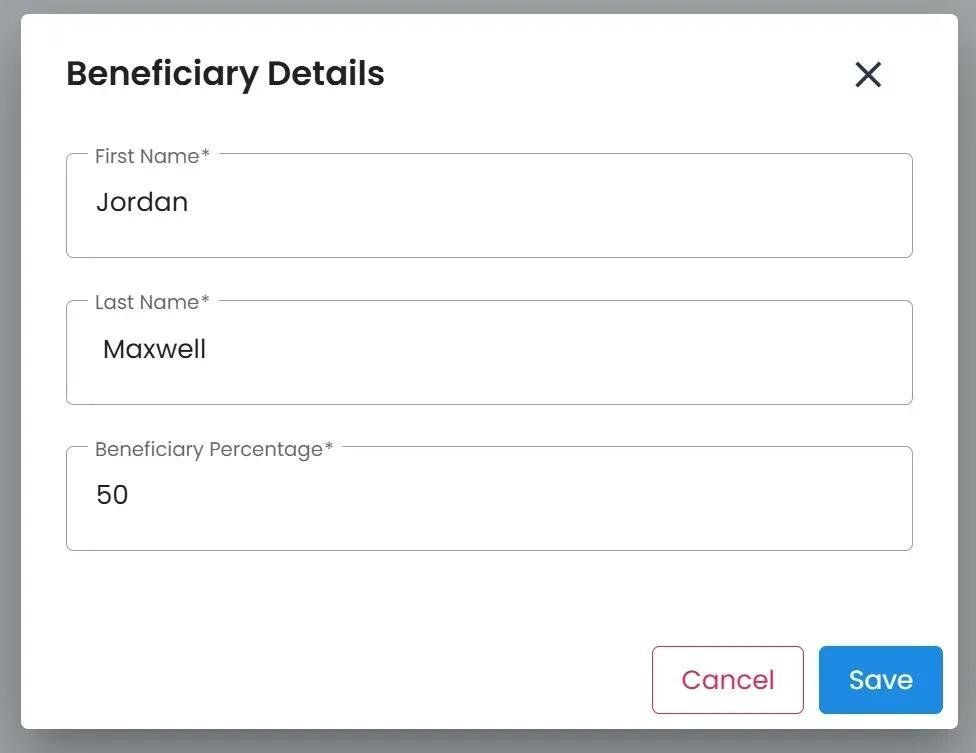The height and width of the screenshot is (753, 976).
Task: Place cursor on the name Jordan
Action: [142, 202]
